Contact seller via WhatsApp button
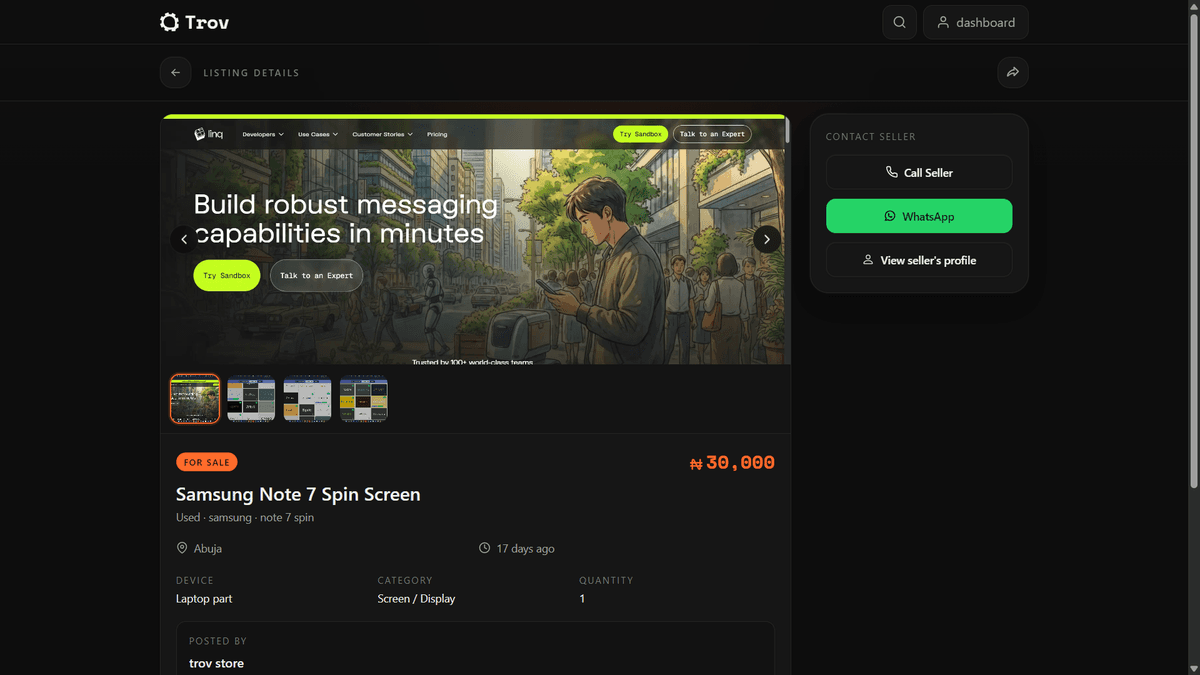This screenshot has height=675, width=1200. click(x=919, y=216)
